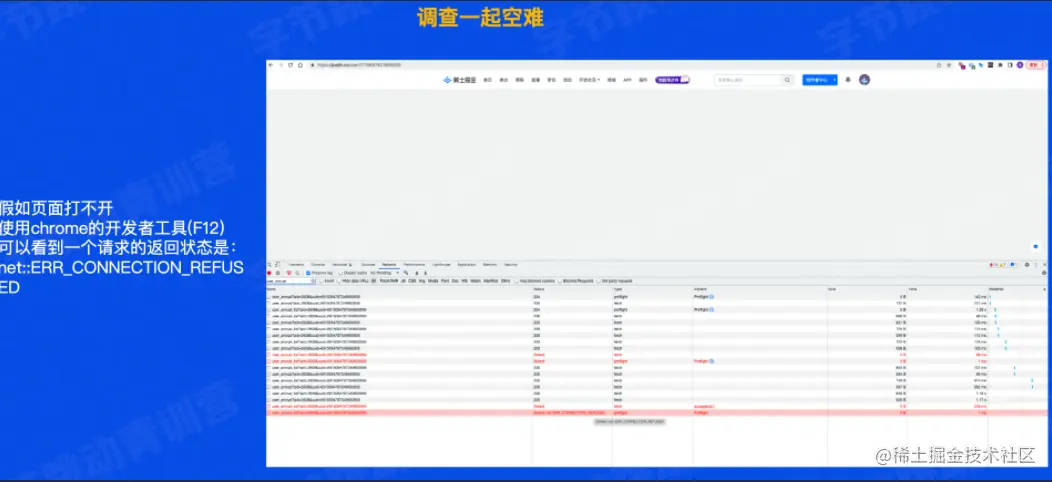Viewport: 1052px width, 482px height.
Task: Expand the Juejin nav item with dropdown arrow
Action: coord(592,80)
